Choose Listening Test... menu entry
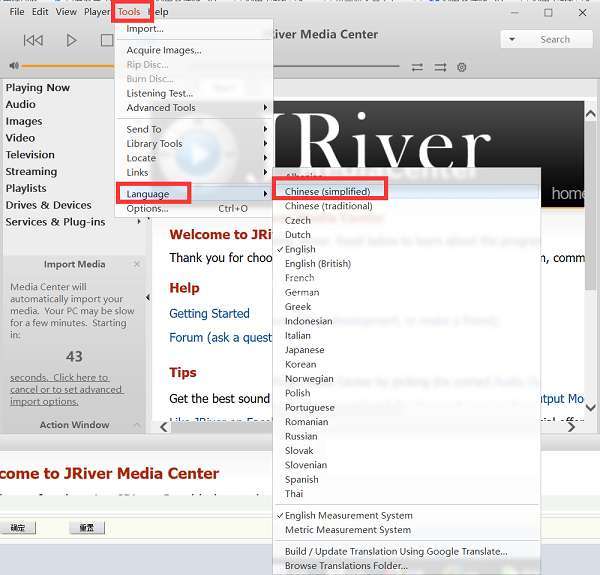Image resolution: width=600 pixels, height=575 pixels. [x=194, y=93]
